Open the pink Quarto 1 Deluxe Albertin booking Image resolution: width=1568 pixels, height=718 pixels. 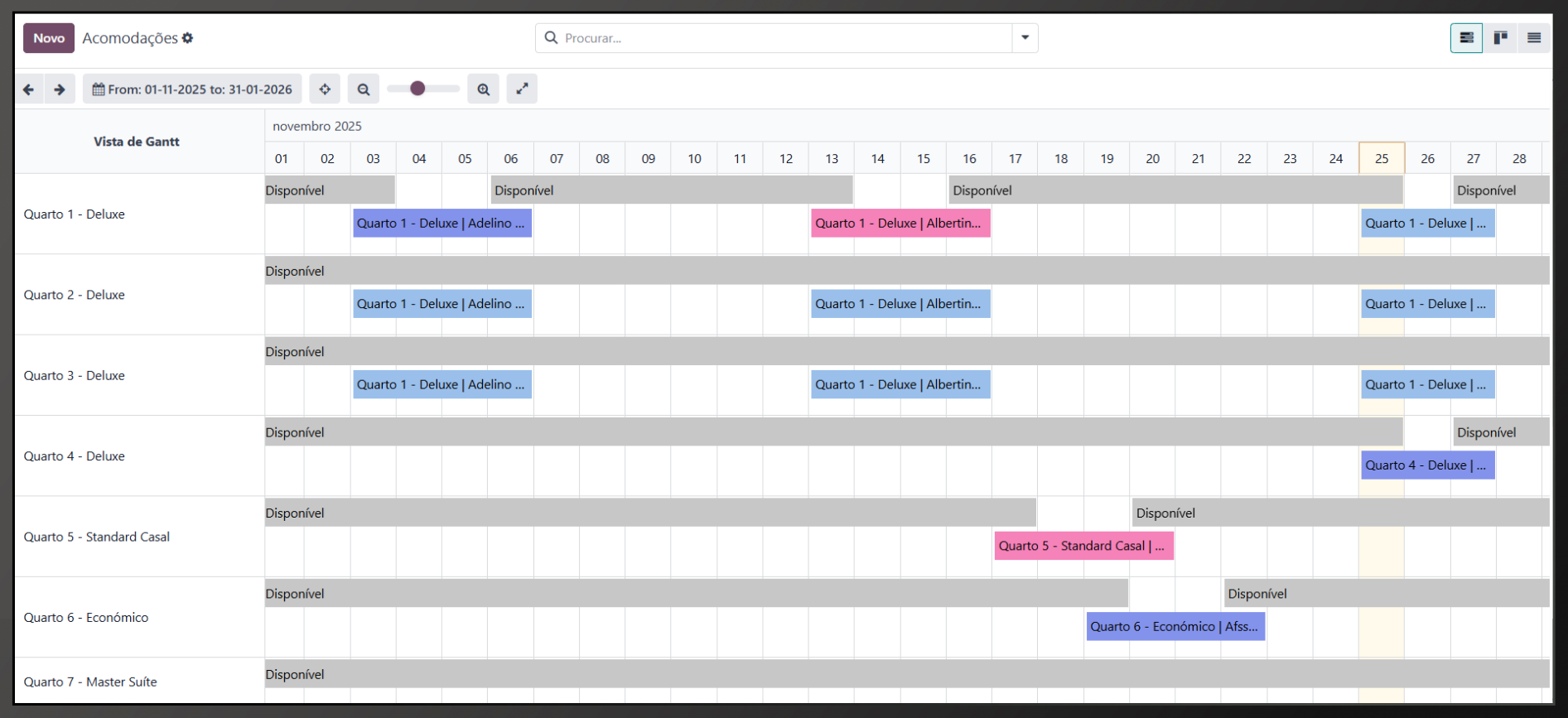click(x=900, y=224)
